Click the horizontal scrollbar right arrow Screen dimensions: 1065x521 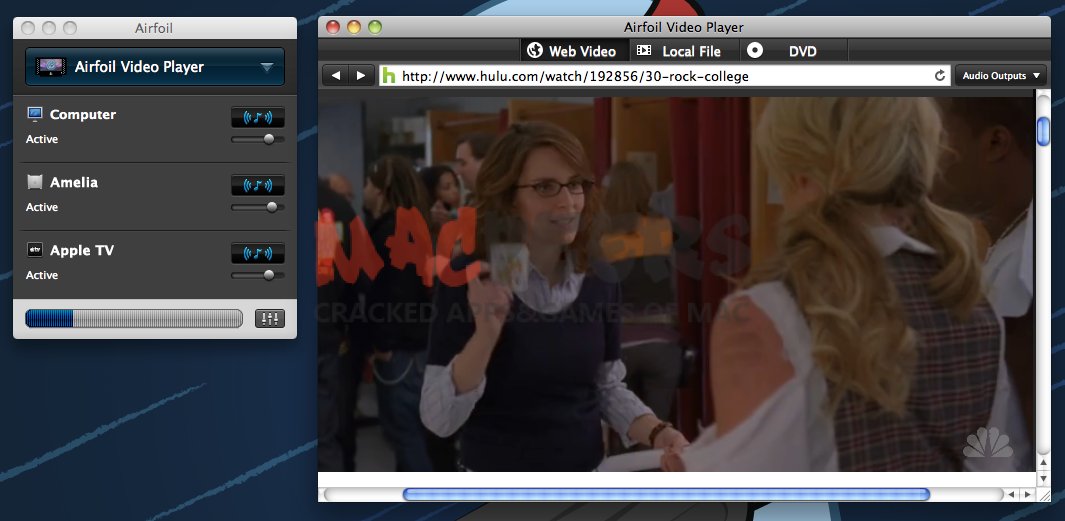(x=1028, y=495)
